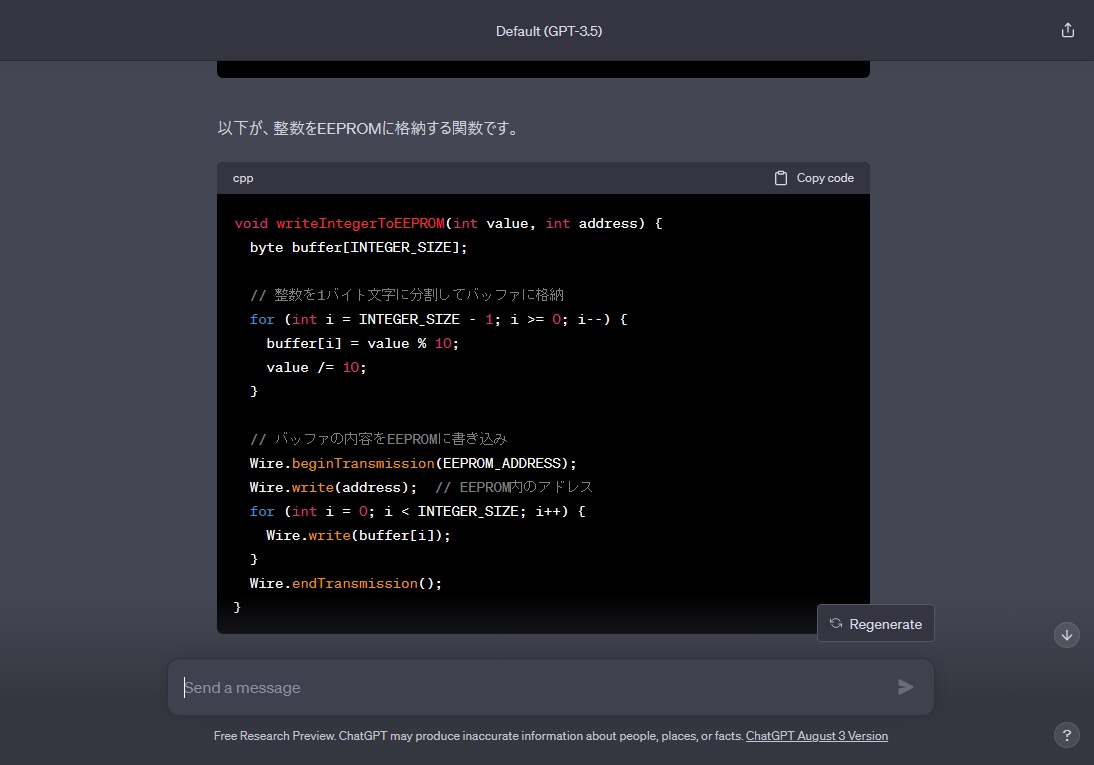This screenshot has height=765, width=1094.
Task: Click the cpp language label
Action: [243, 178]
